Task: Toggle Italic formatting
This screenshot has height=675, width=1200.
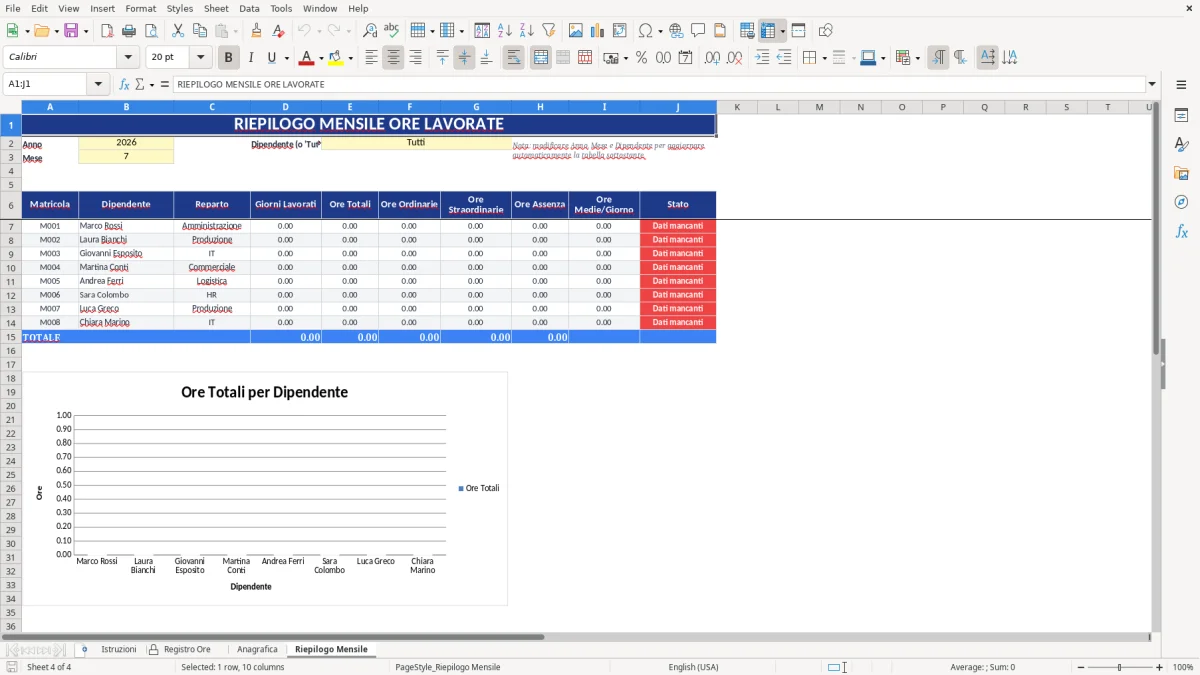Action: pyautogui.click(x=251, y=58)
